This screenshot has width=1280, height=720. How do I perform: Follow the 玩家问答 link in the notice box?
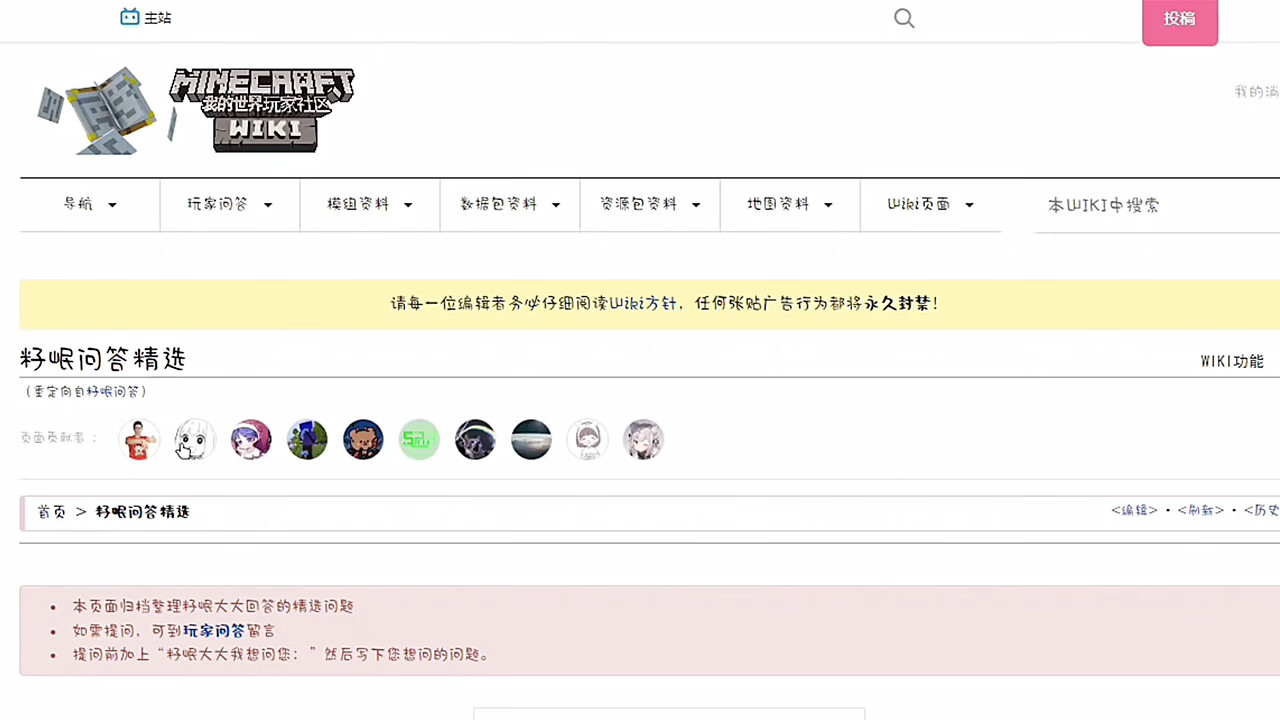[213, 631]
